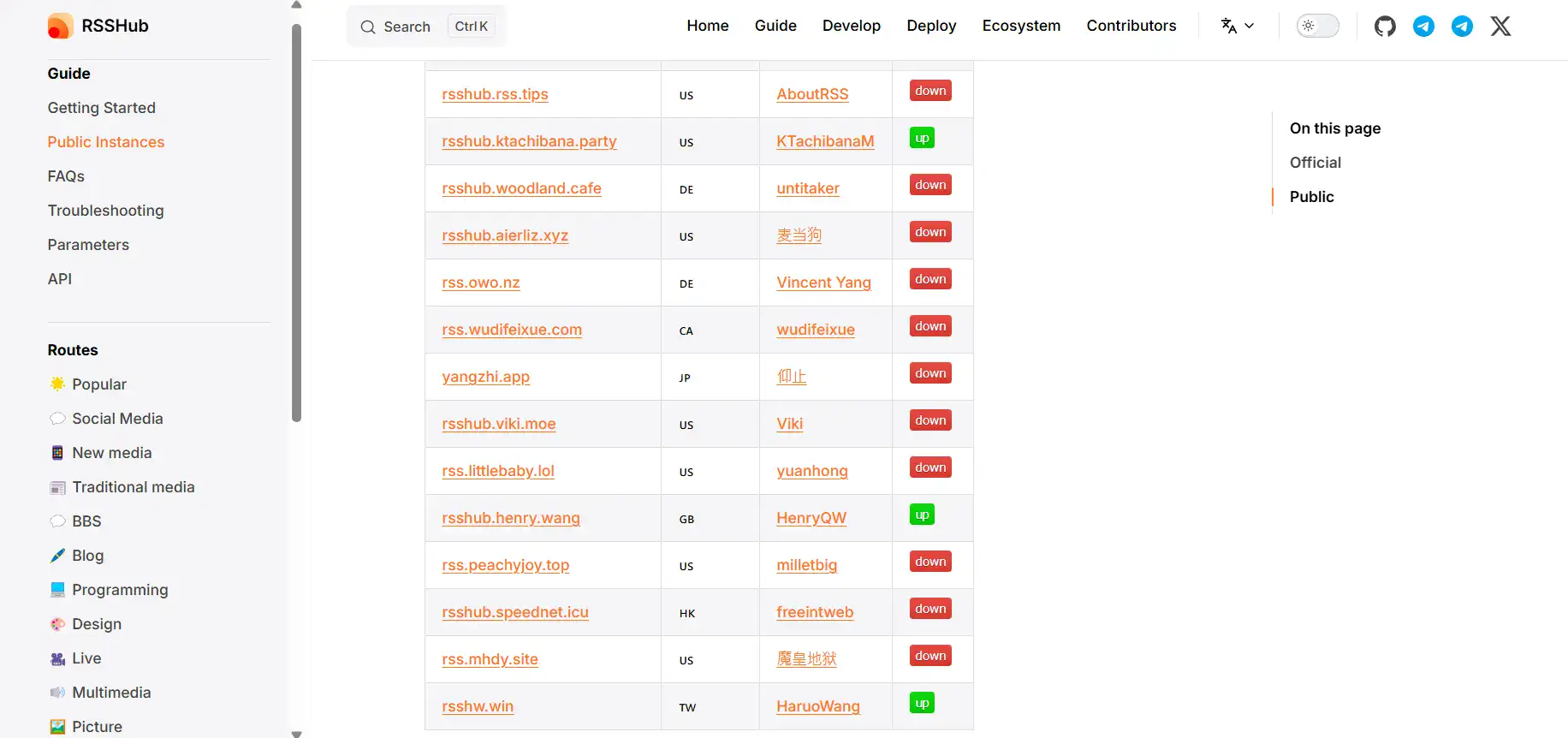Image resolution: width=1568 pixels, height=738 pixels.
Task: Click the New media phone icon
Action: 57,452
